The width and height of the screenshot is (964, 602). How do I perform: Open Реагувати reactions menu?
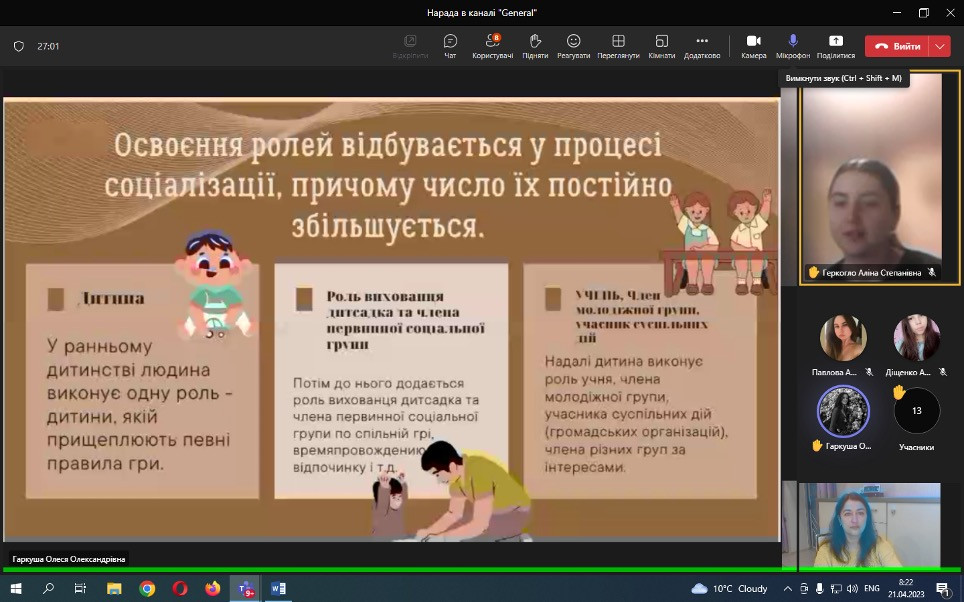click(574, 46)
